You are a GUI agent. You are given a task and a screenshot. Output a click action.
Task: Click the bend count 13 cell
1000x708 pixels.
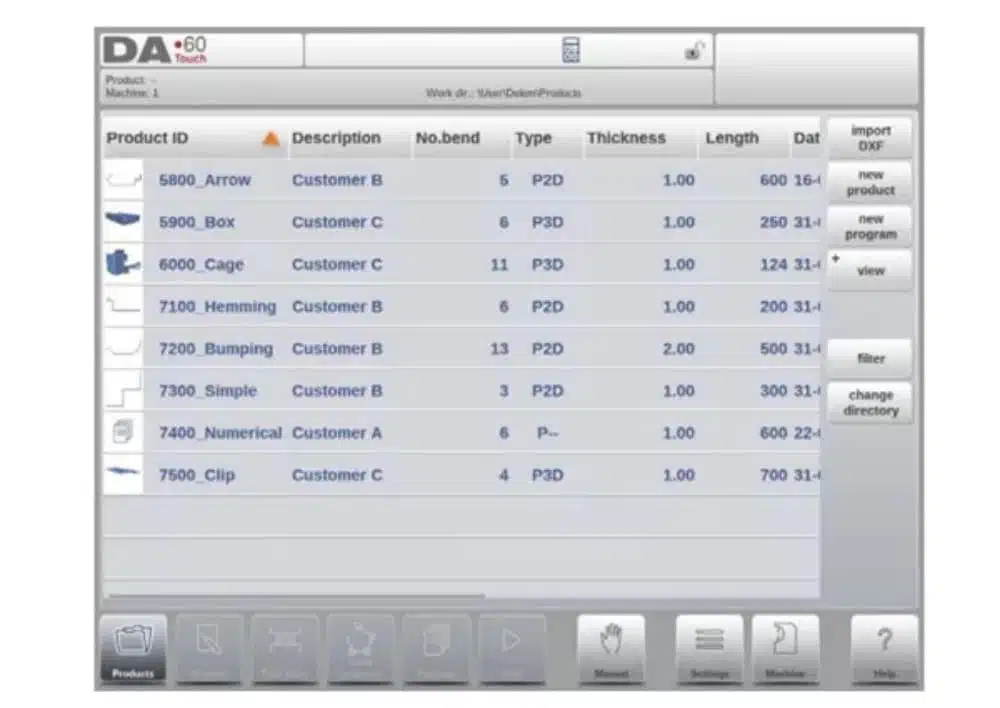499,349
